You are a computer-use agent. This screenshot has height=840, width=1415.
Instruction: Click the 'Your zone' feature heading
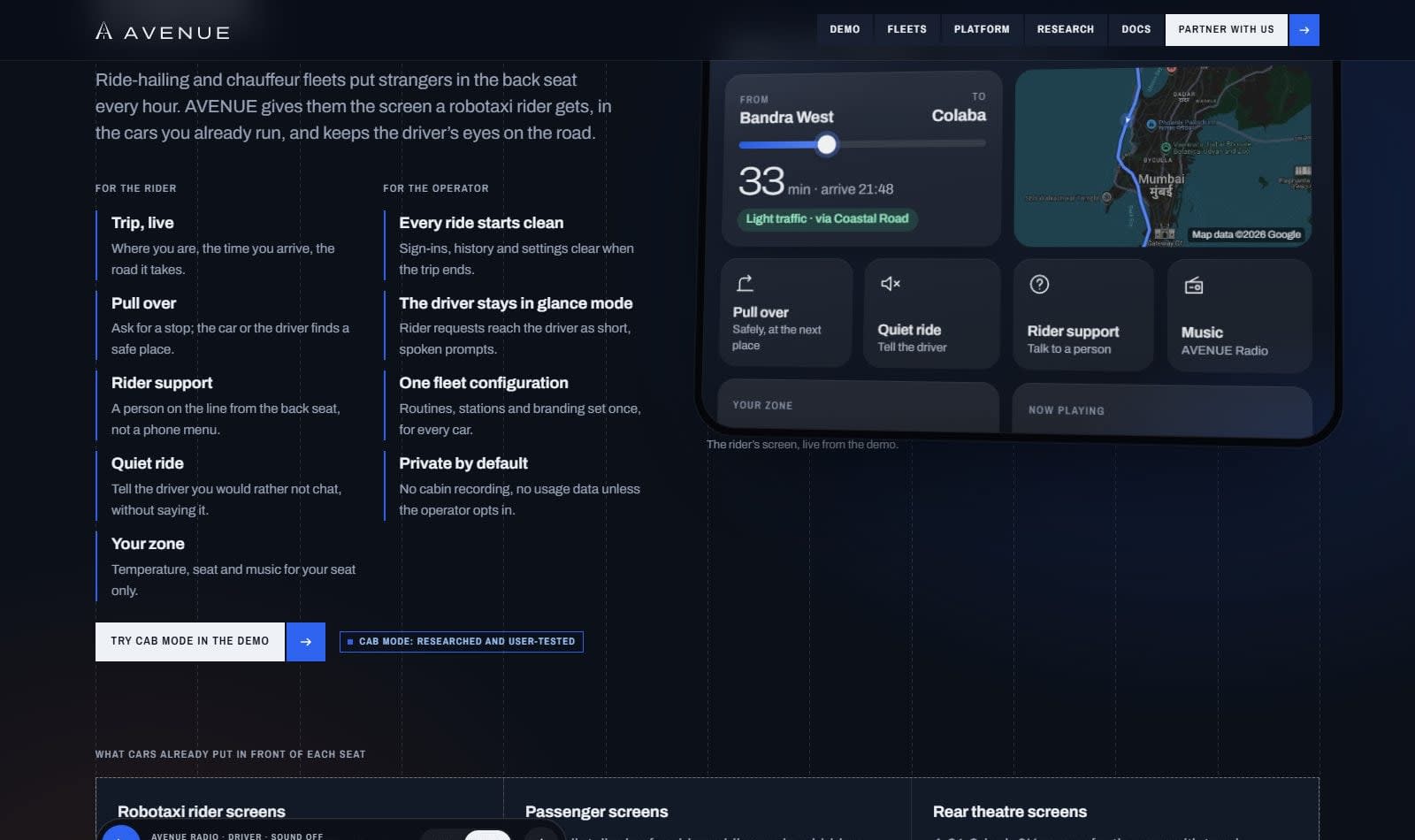pyautogui.click(x=148, y=544)
